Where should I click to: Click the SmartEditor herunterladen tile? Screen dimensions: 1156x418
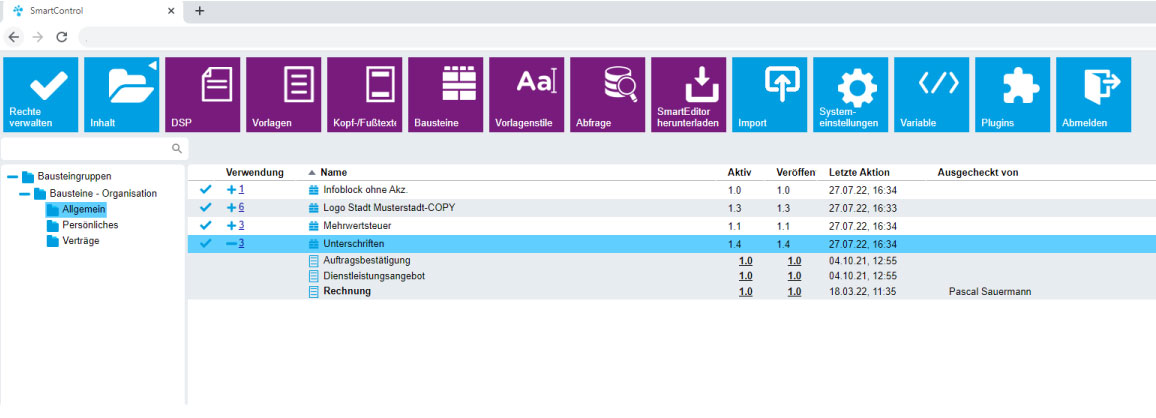[x=689, y=94]
